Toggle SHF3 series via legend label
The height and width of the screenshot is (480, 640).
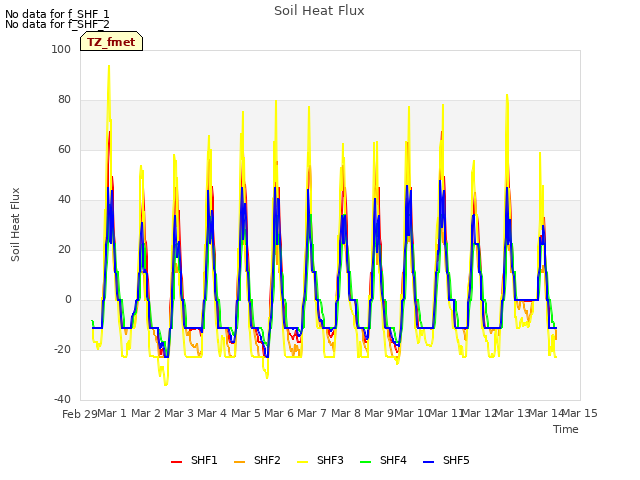[x=330, y=460]
